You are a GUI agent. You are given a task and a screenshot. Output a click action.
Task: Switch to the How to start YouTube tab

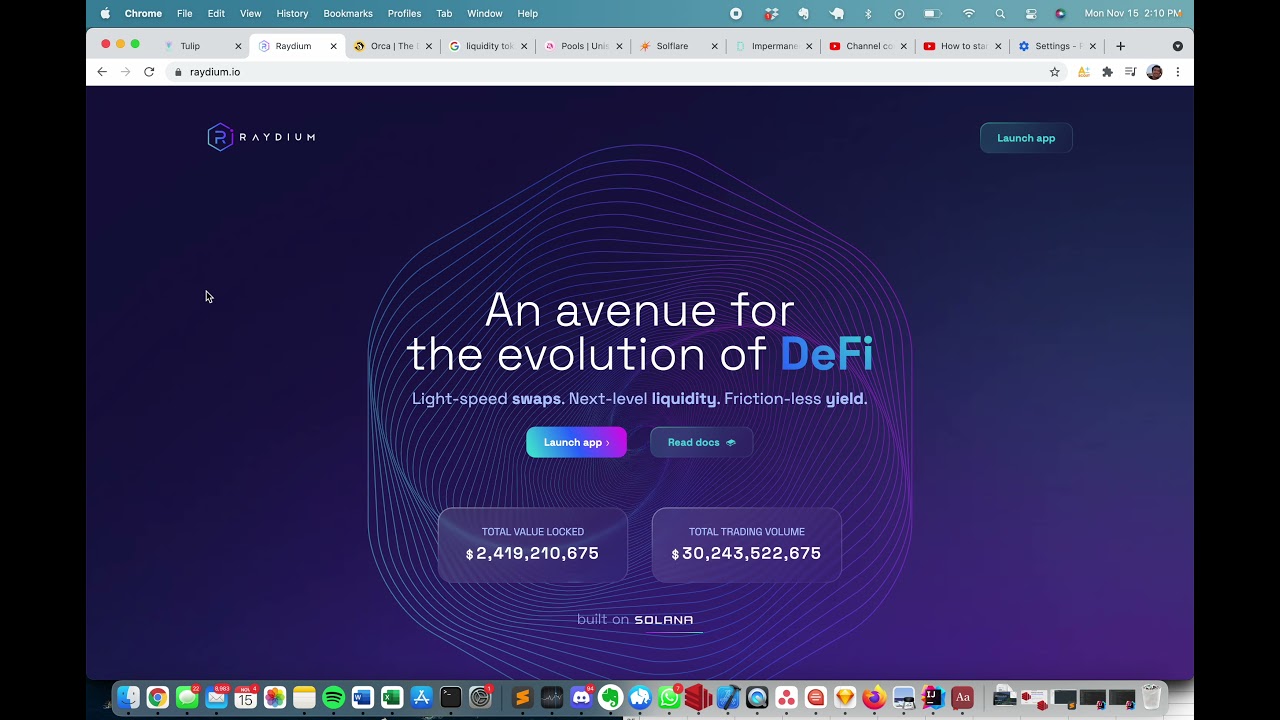[963, 46]
